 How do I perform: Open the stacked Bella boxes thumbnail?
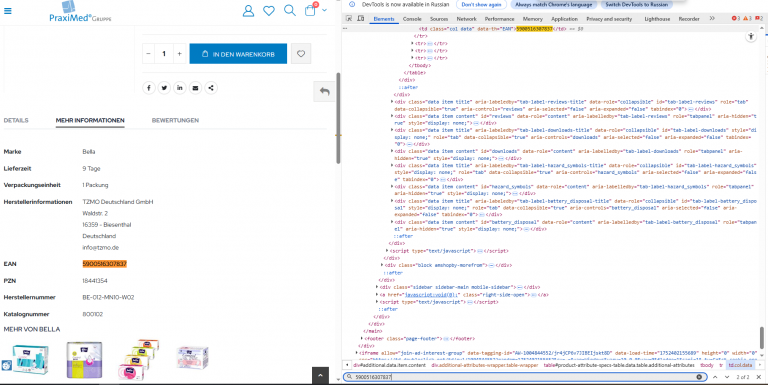click(138, 360)
